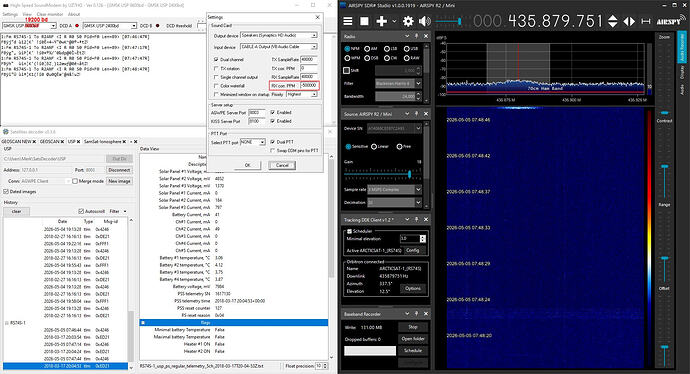Viewport: 690px width, 374px height.
Task: Stop the SDR radio with the stop icon
Action: [x=364, y=21]
